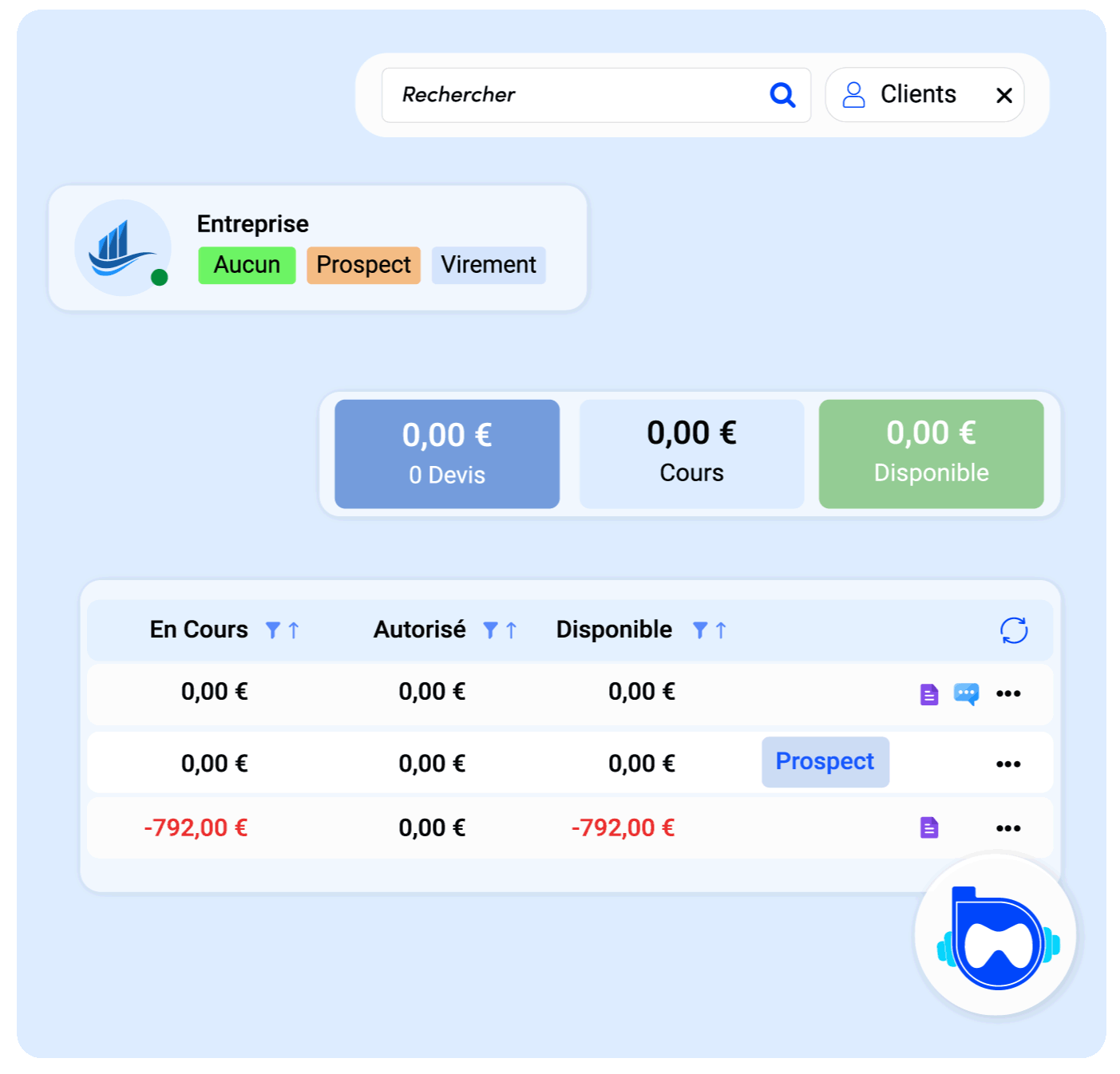Remove the Clients filter with X
Viewport: 1120px width, 1074px height.
point(1004,96)
